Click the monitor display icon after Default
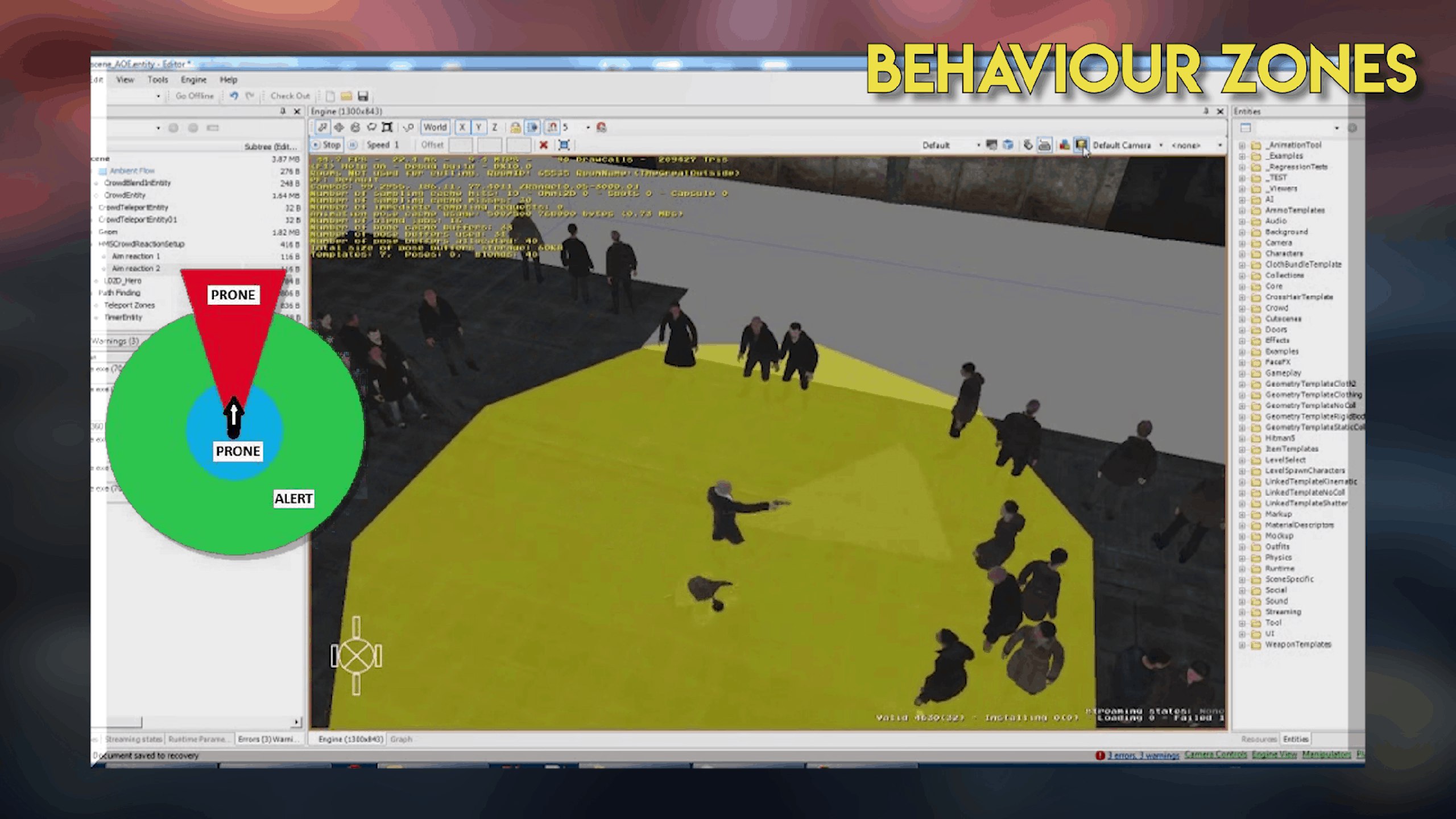 click(x=991, y=145)
